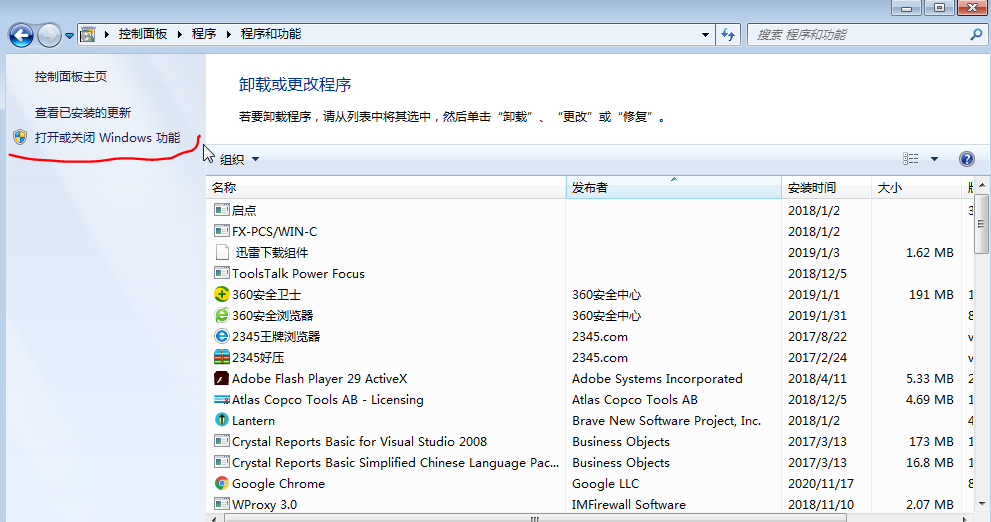Open 打开或关闭 Windows 功能 link

(x=107, y=138)
